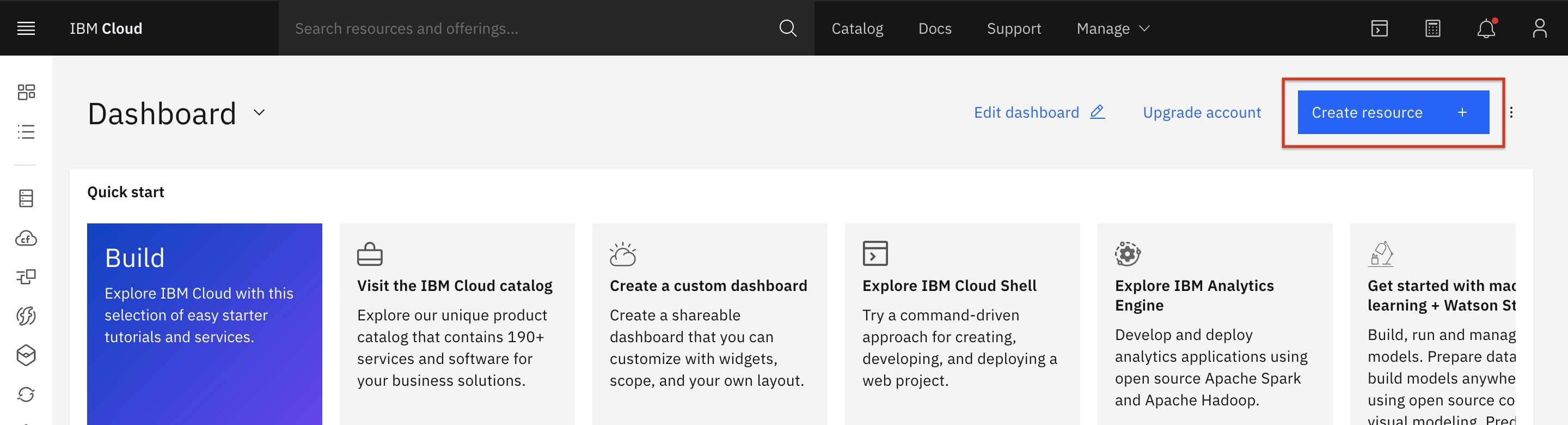The width and height of the screenshot is (1568, 425).
Task: Open the Explore IBM Cloud Shell card
Action: [x=961, y=324]
